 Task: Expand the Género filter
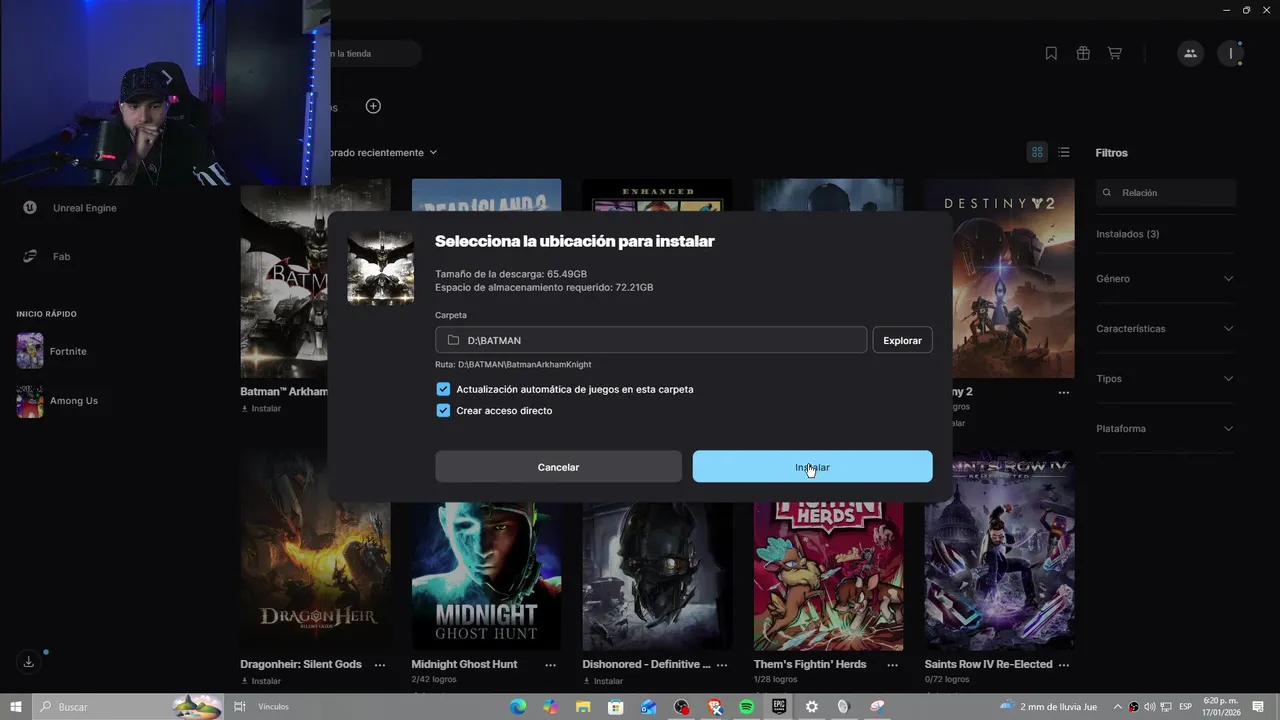[x=1165, y=279]
